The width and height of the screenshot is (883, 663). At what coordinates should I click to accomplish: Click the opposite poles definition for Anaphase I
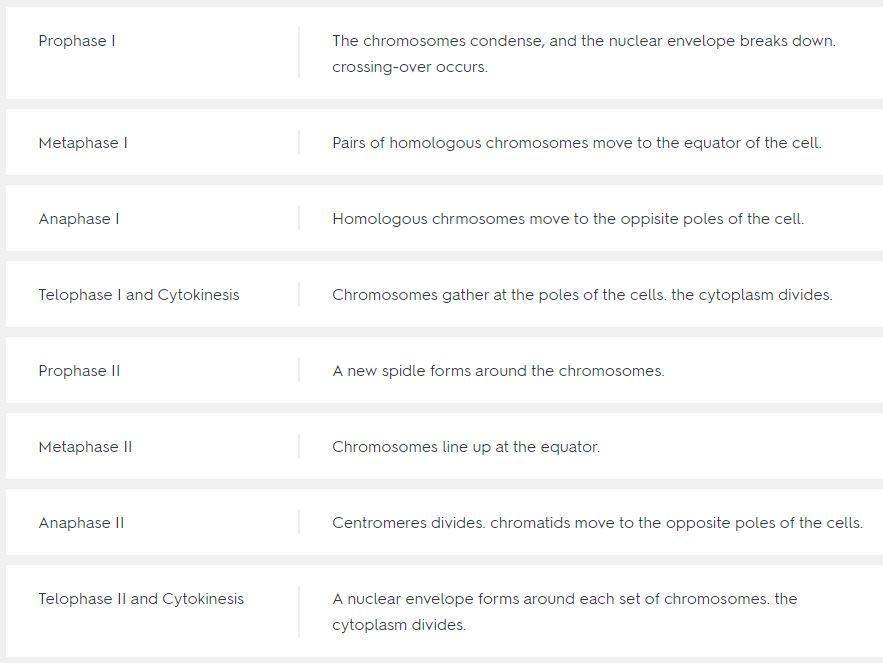tap(568, 219)
